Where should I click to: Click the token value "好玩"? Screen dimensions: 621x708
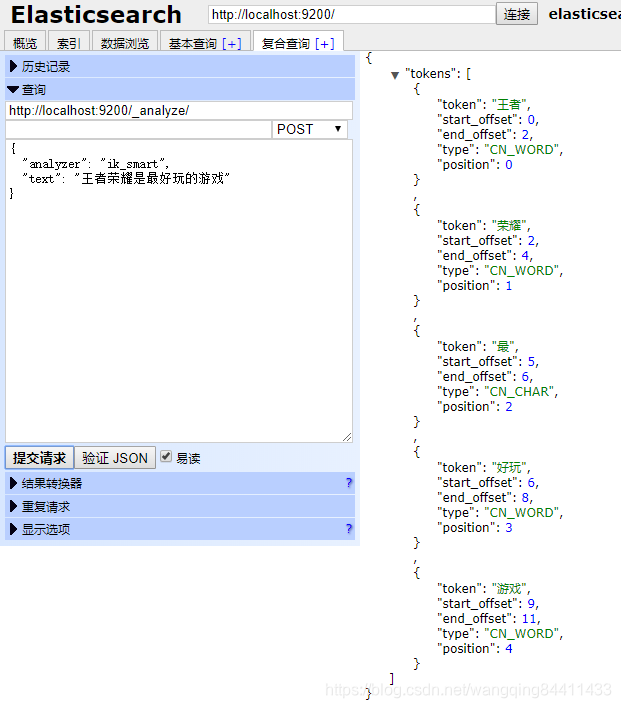click(509, 468)
